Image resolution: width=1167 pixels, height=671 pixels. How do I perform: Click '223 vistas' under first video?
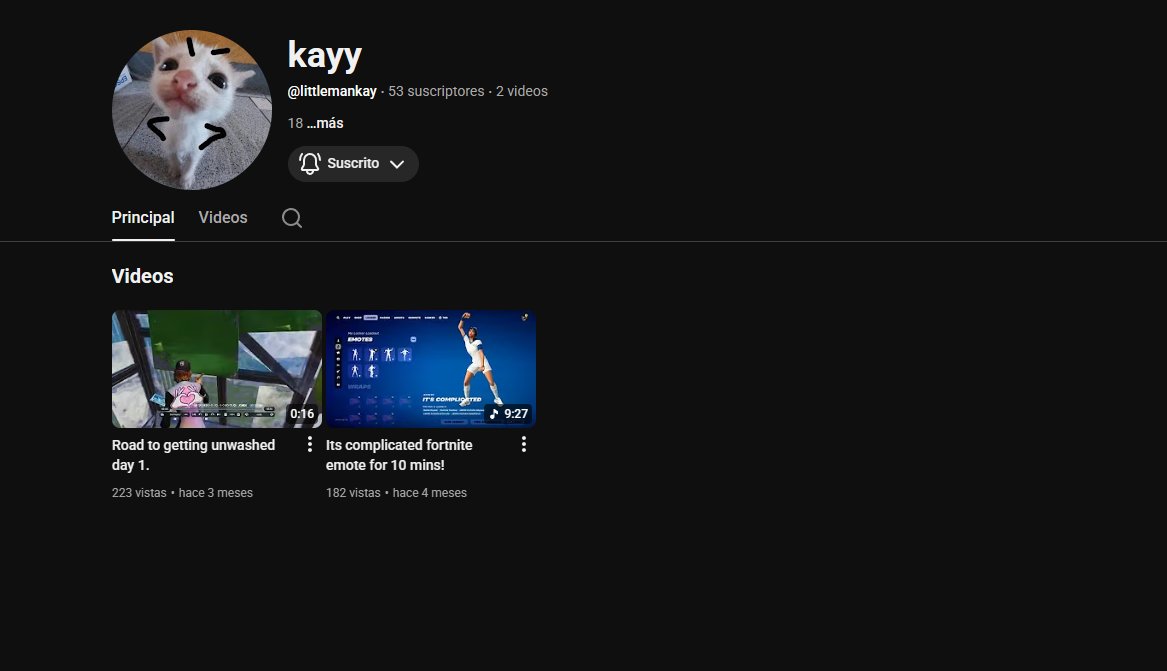[x=139, y=492]
